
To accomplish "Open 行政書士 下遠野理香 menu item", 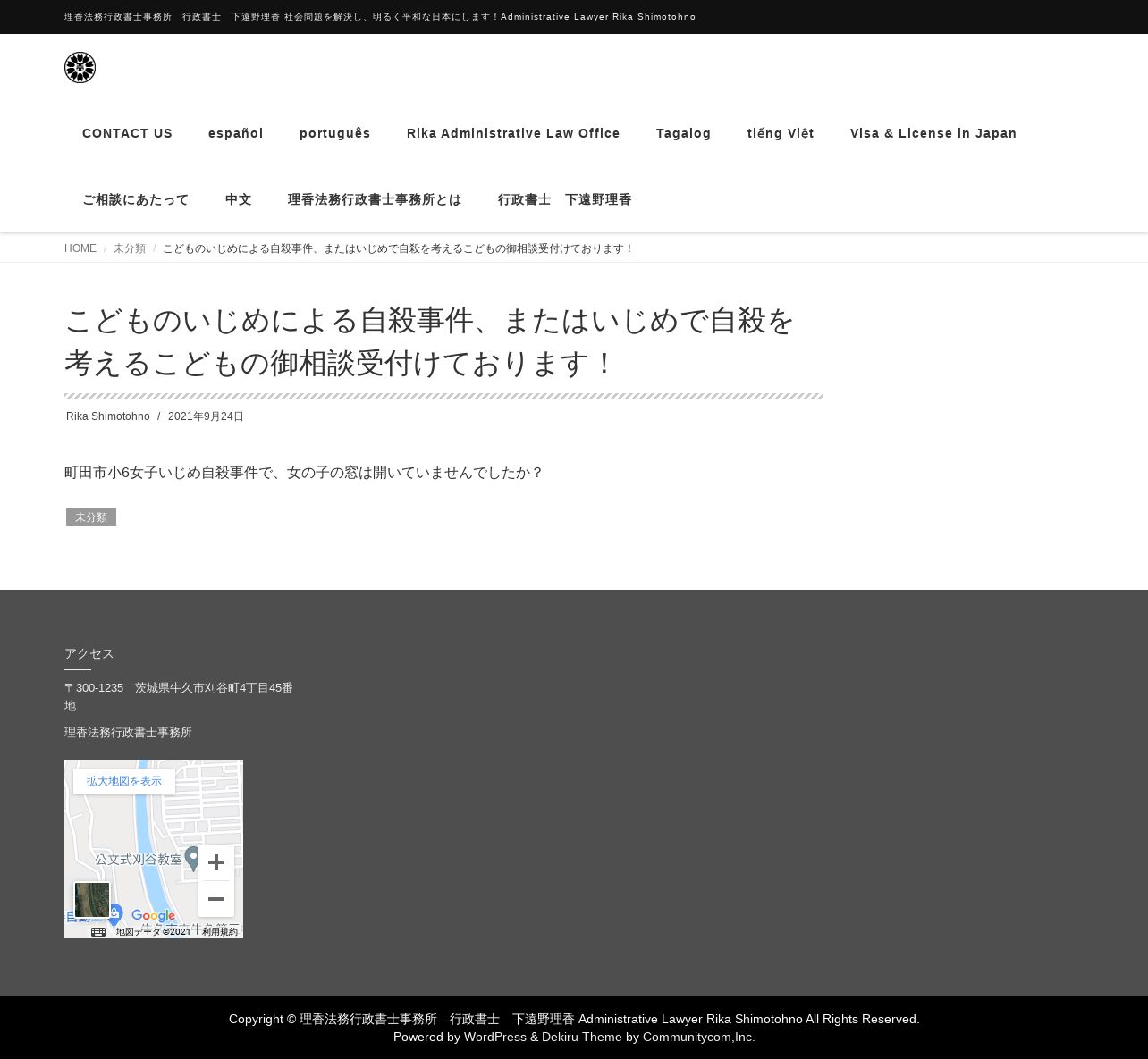I will tap(565, 199).
